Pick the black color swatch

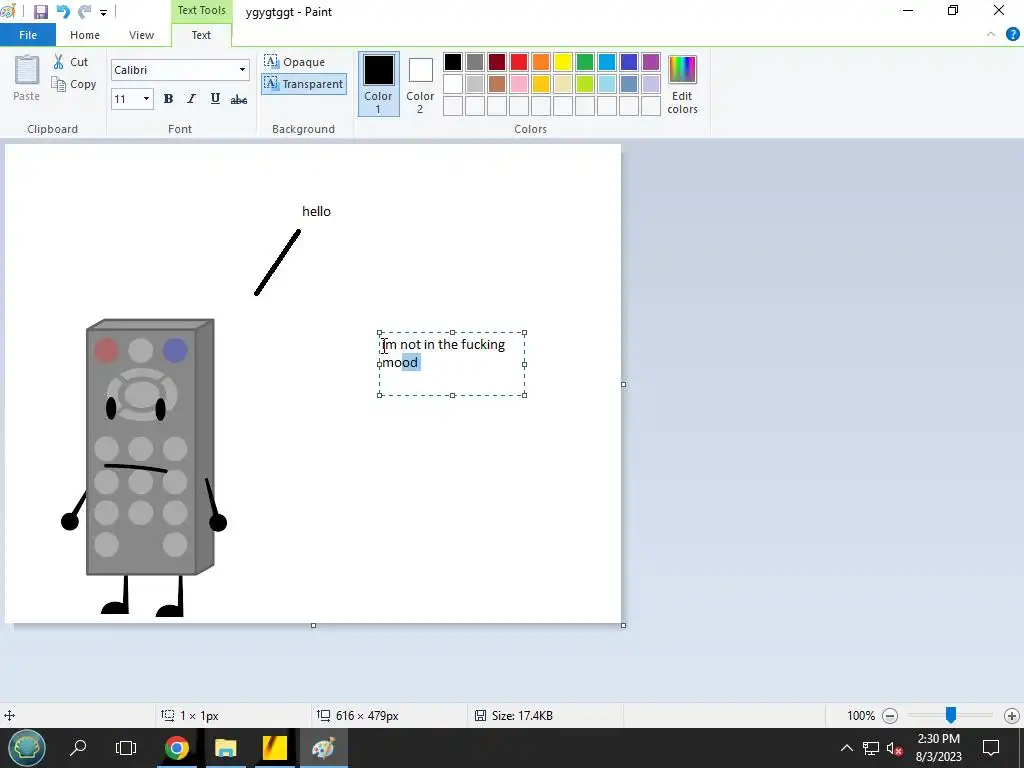tap(453, 62)
